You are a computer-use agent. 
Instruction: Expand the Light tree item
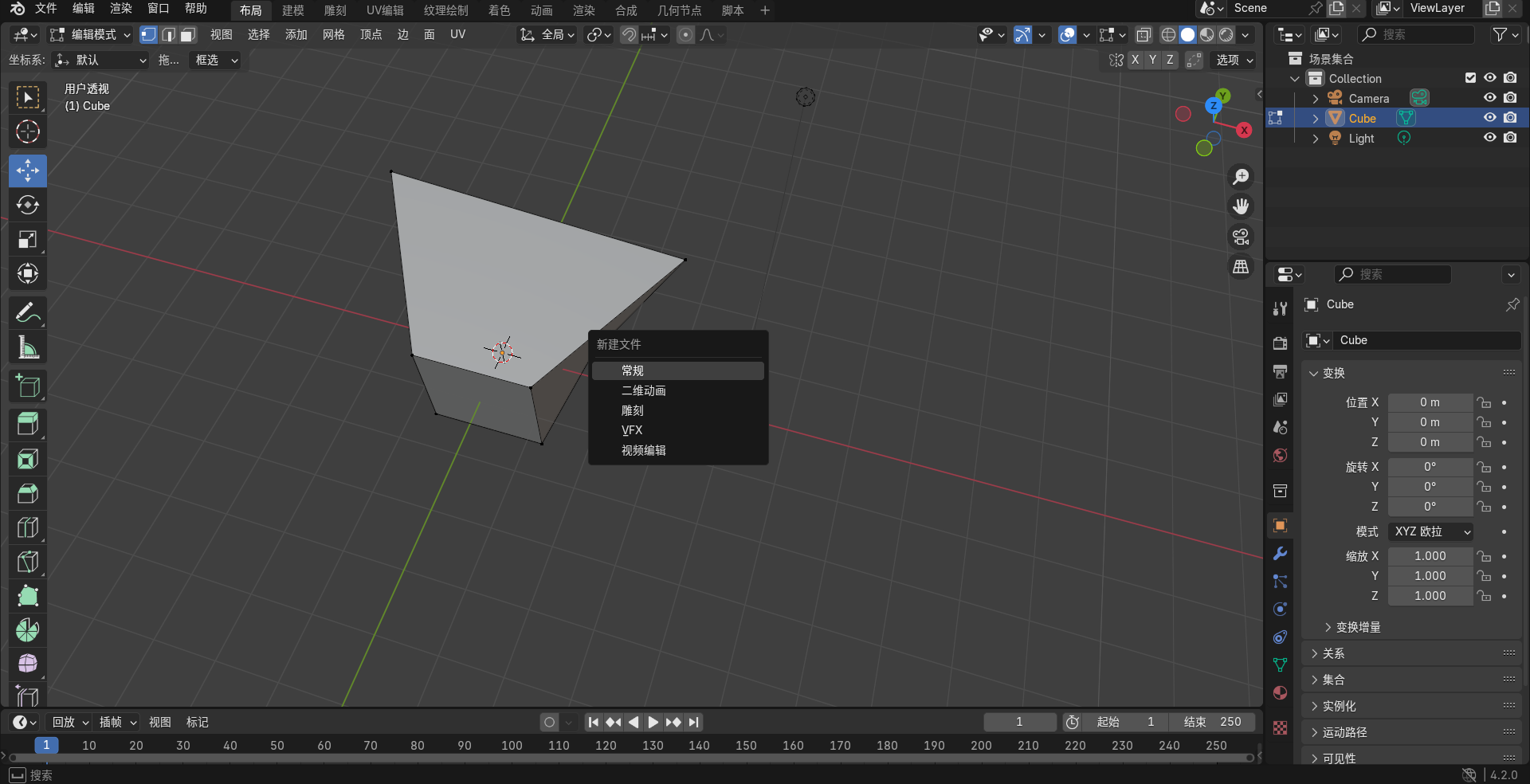1316,139
